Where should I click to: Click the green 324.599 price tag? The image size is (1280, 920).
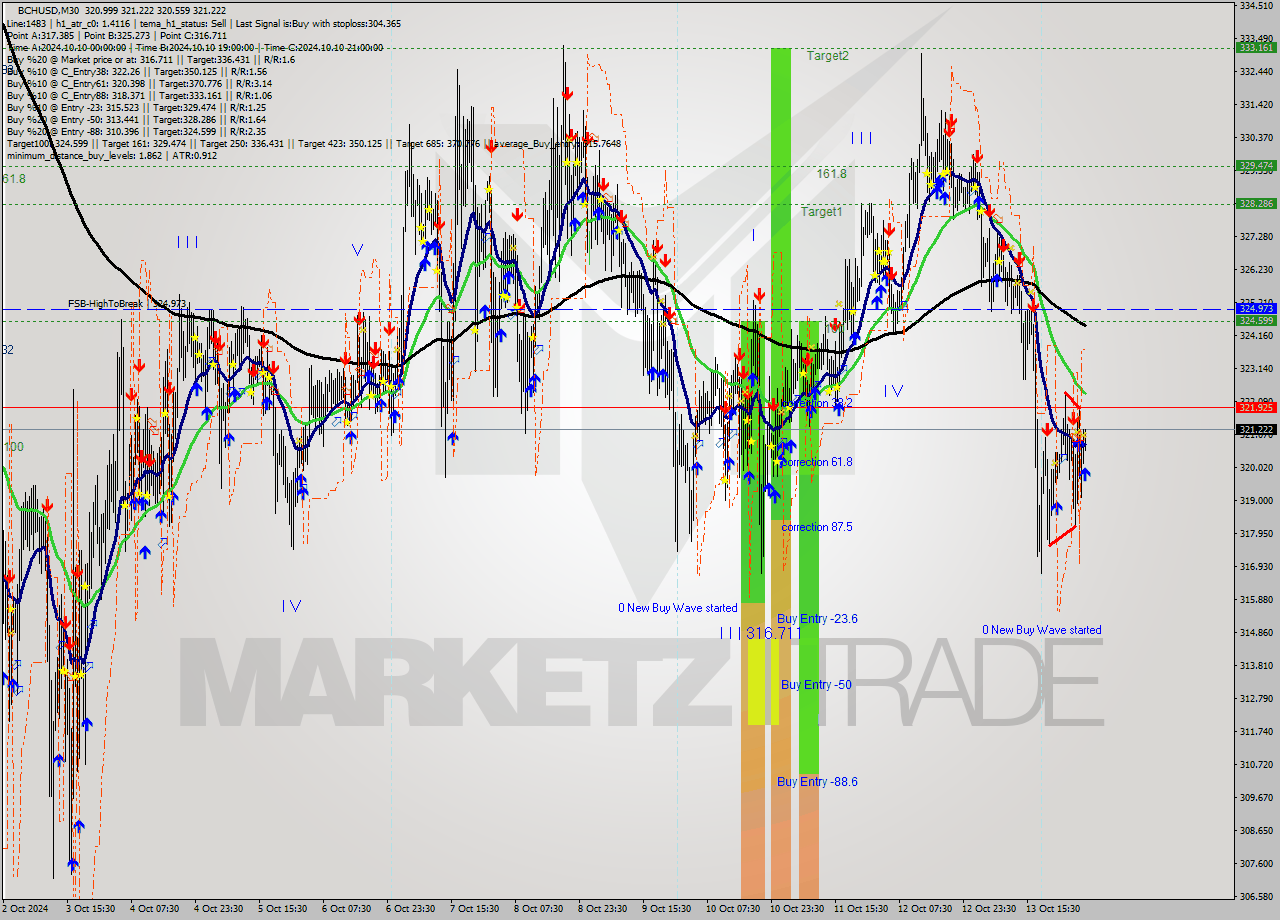(1256, 320)
